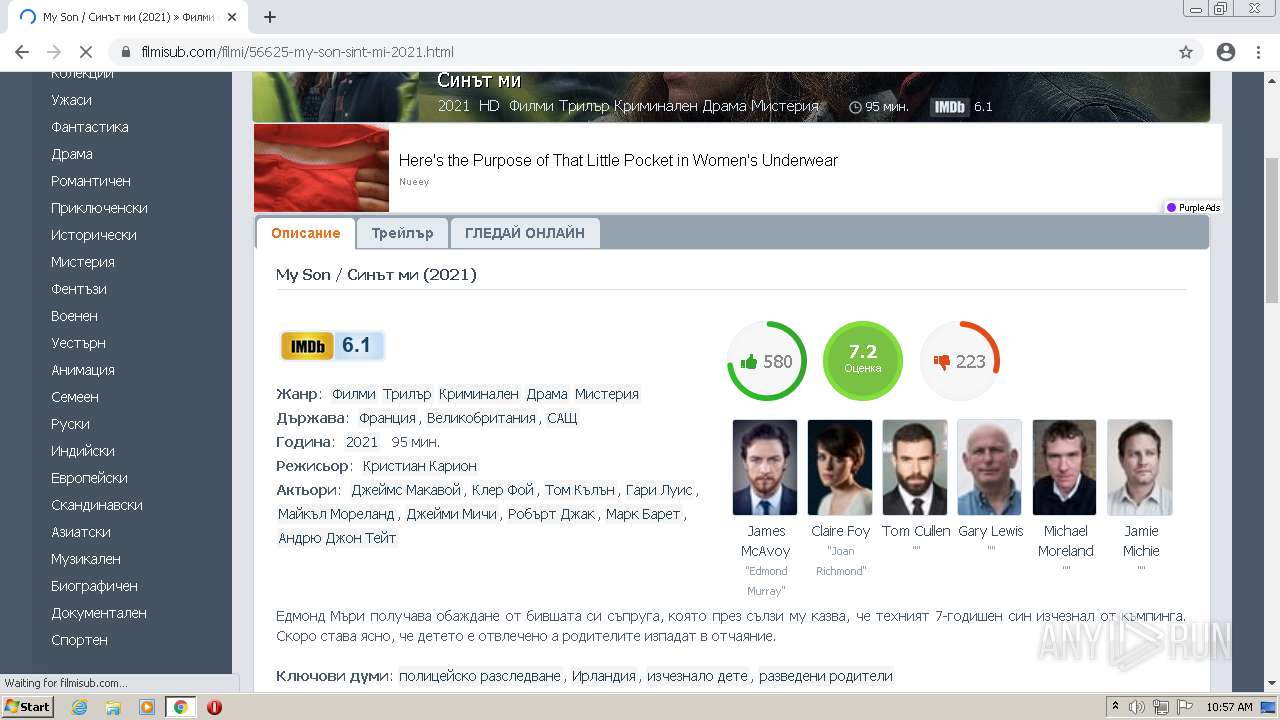This screenshot has height=720, width=1280.
Task: Open the Chrome three-dot menu
Action: [x=1258, y=52]
